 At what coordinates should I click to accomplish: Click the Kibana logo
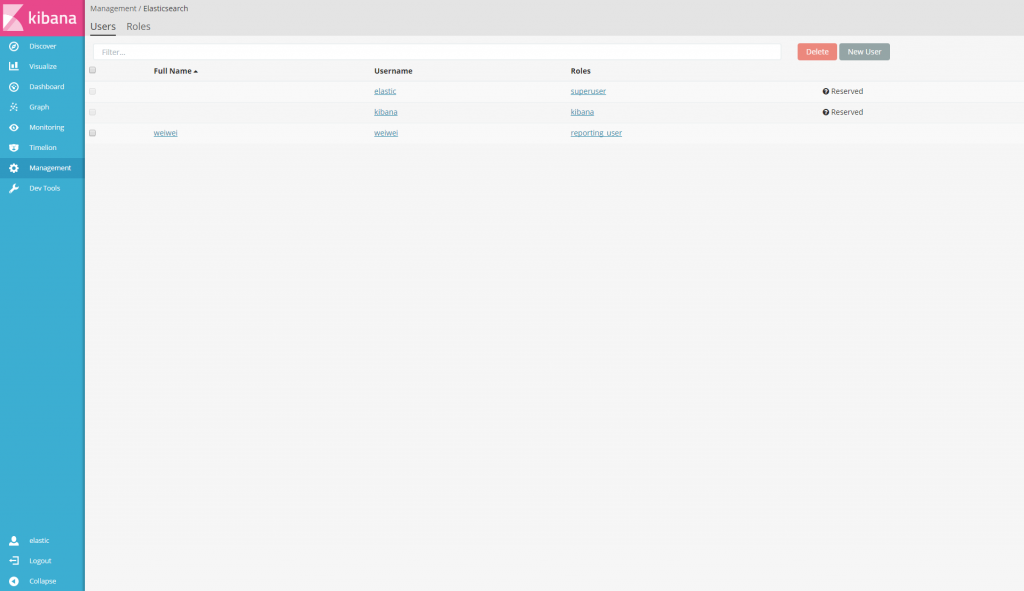point(42,18)
